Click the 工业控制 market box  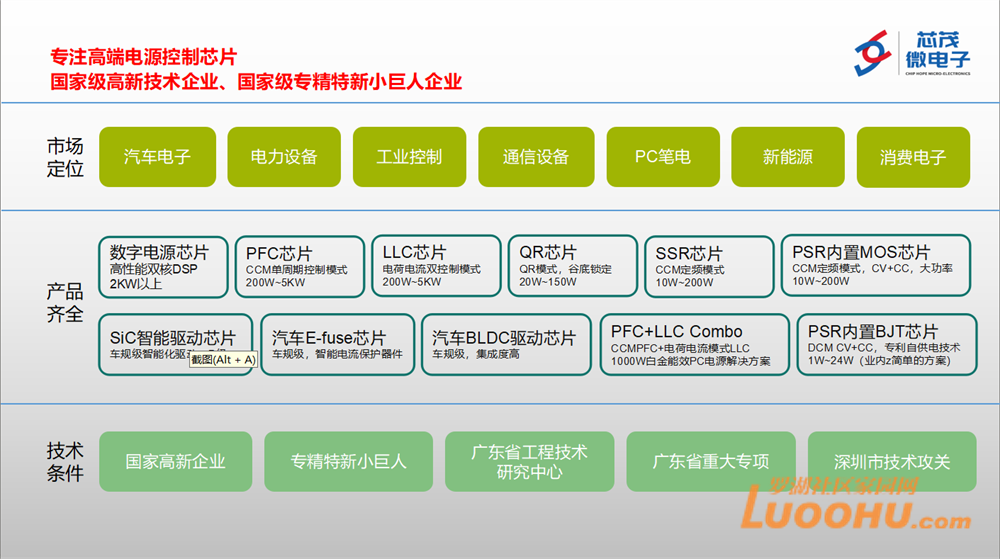tap(409, 157)
